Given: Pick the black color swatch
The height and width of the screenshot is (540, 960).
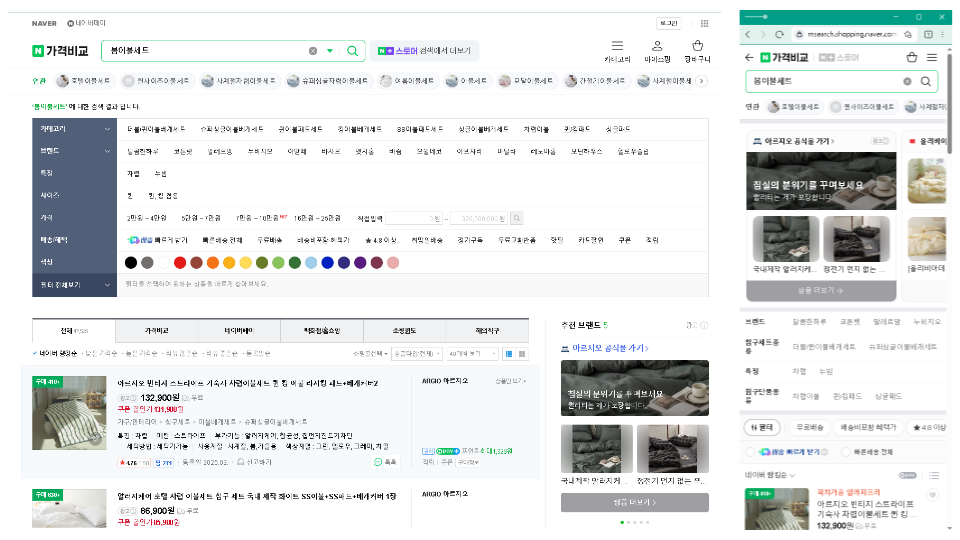Looking at the screenshot, I should click(131, 263).
